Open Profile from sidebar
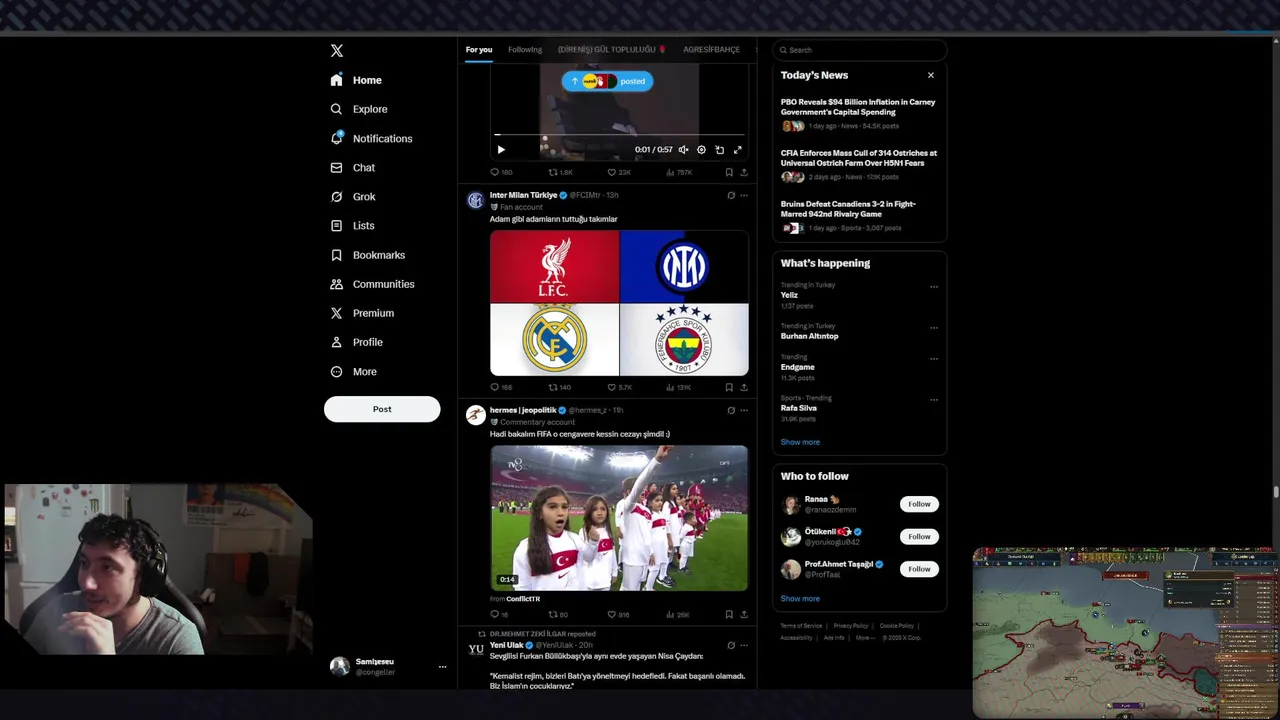 357,342
